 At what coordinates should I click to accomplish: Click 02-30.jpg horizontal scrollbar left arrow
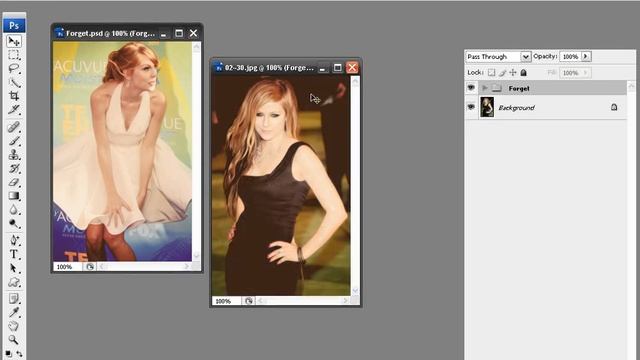260,301
